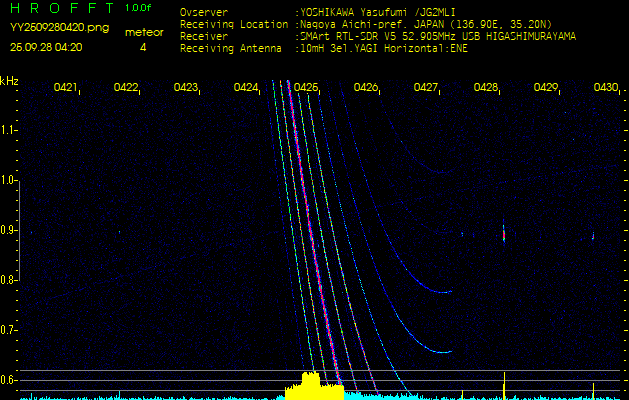The height and width of the screenshot is (400, 629).
Task: Select the kHz axis unit label
Action: (x=9, y=80)
